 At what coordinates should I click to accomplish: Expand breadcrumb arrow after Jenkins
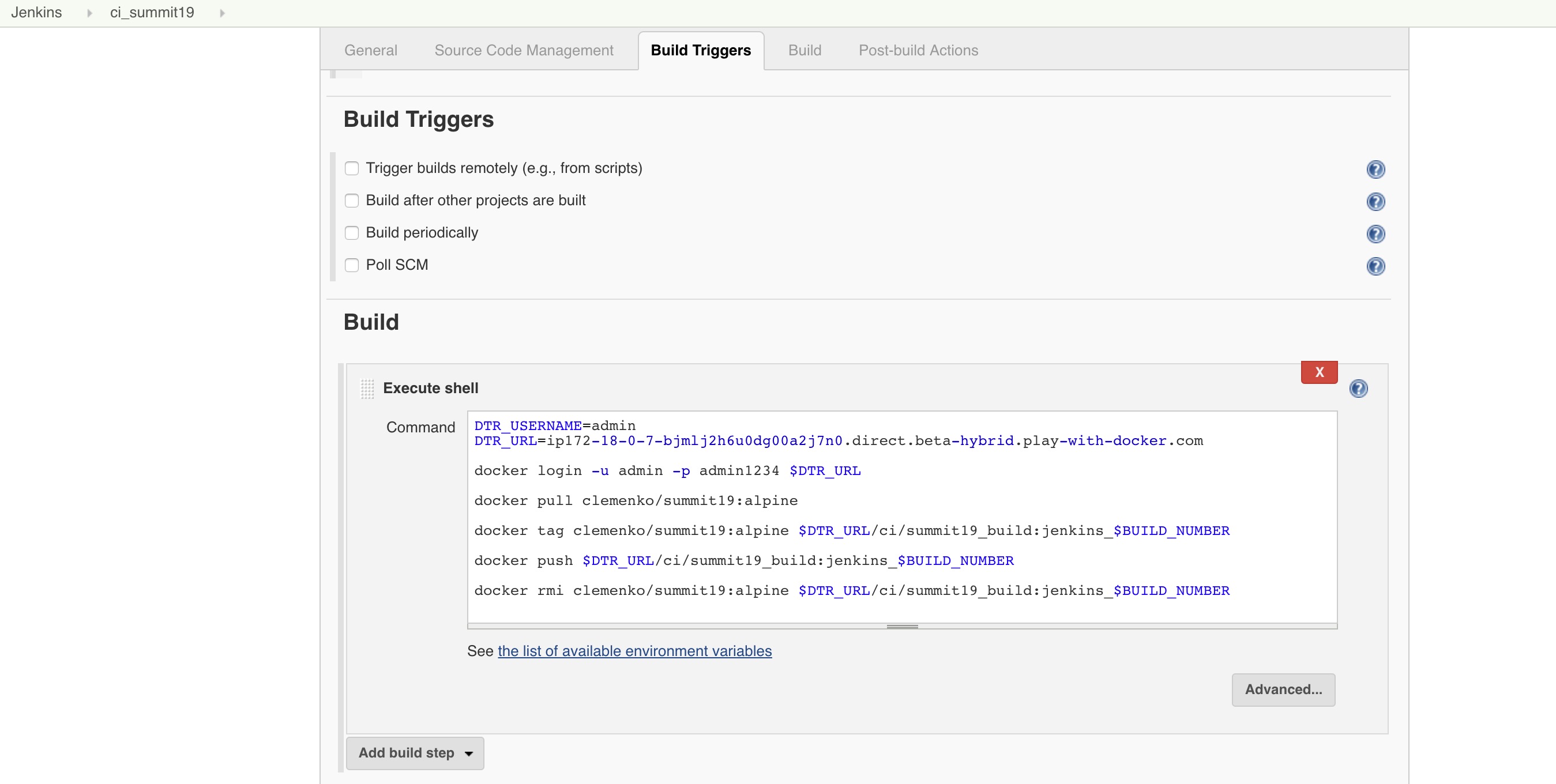tap(89, 13)
